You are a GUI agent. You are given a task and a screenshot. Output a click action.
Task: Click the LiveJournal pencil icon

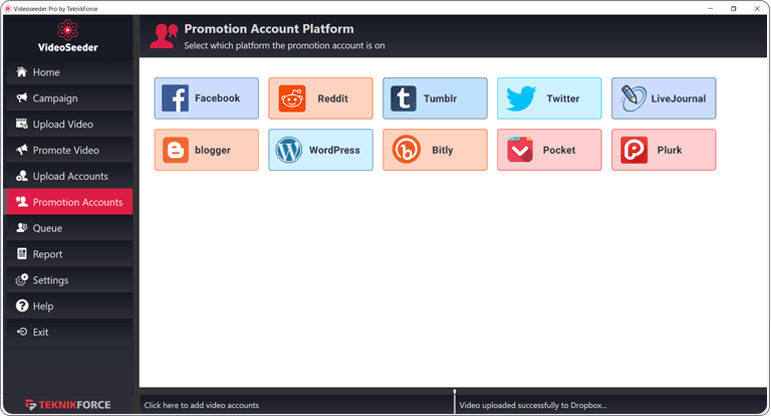point(633,98)
